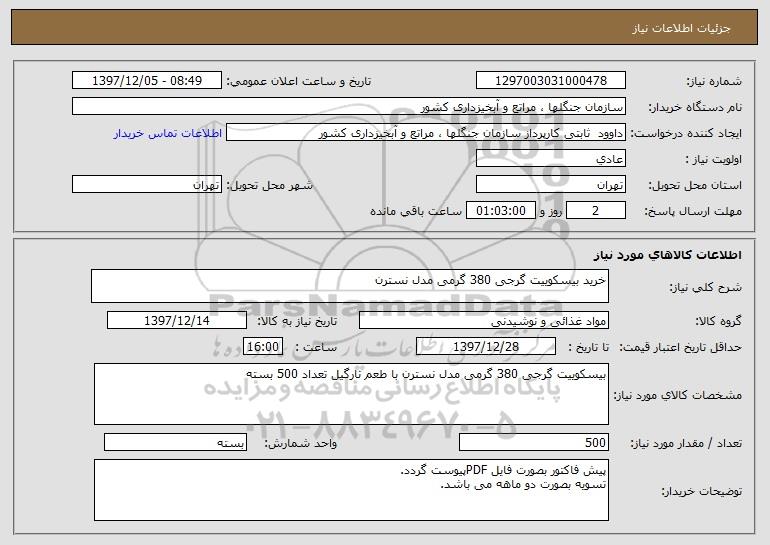
Task: Click the time field showing 16:00
Action: (263, 346)
